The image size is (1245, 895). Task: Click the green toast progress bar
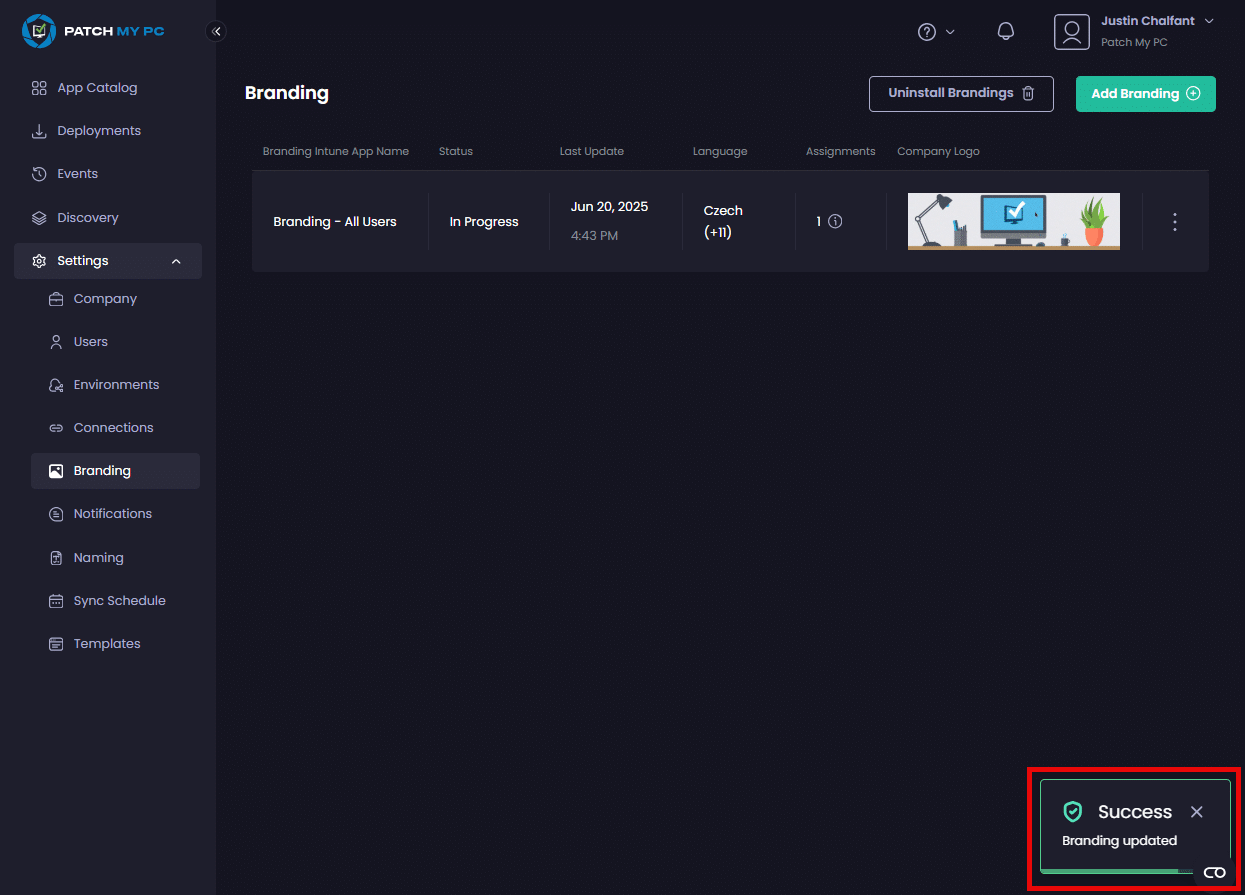point(1109,871)
